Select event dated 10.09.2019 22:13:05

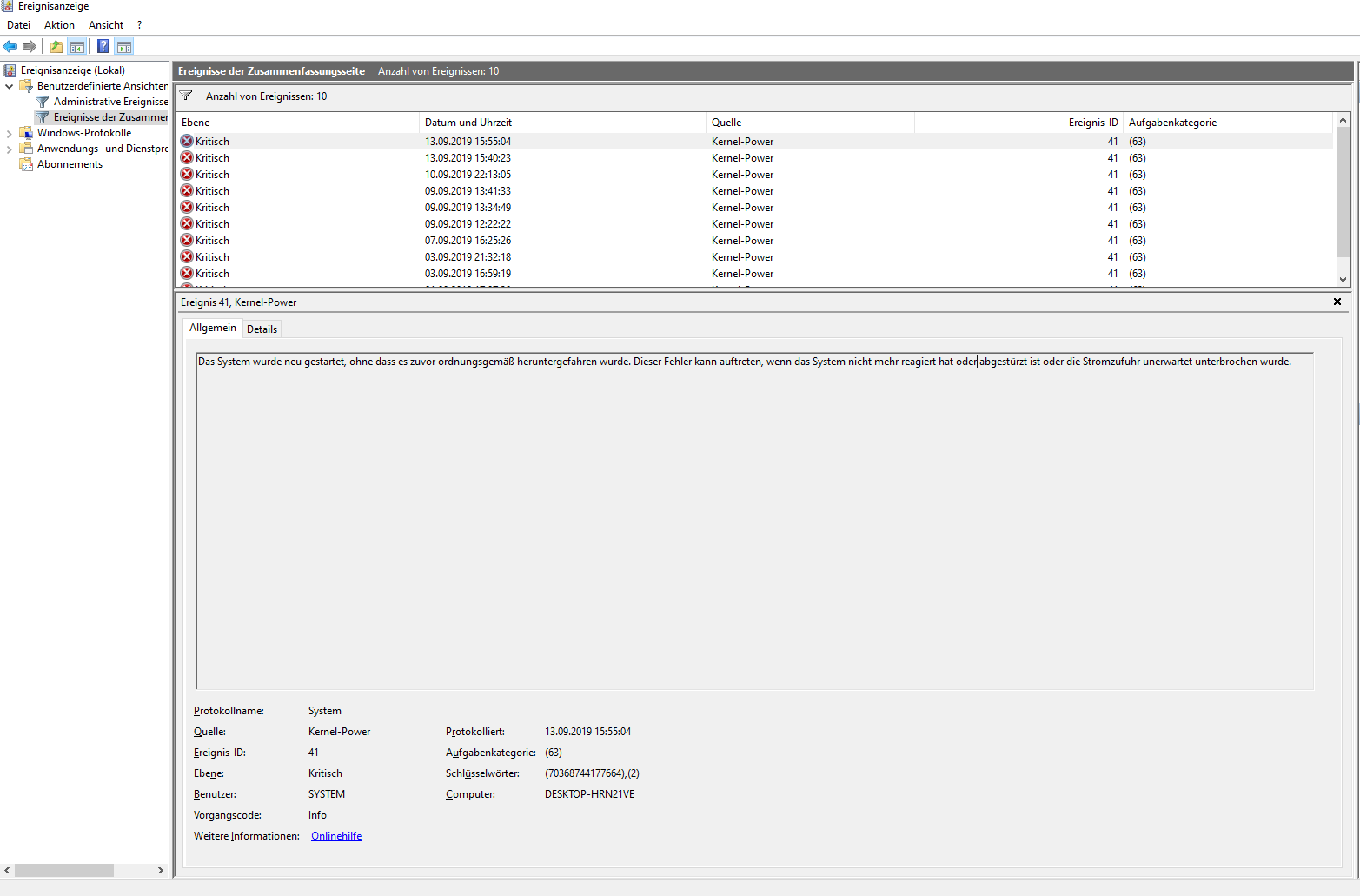(x=754, y=175)
